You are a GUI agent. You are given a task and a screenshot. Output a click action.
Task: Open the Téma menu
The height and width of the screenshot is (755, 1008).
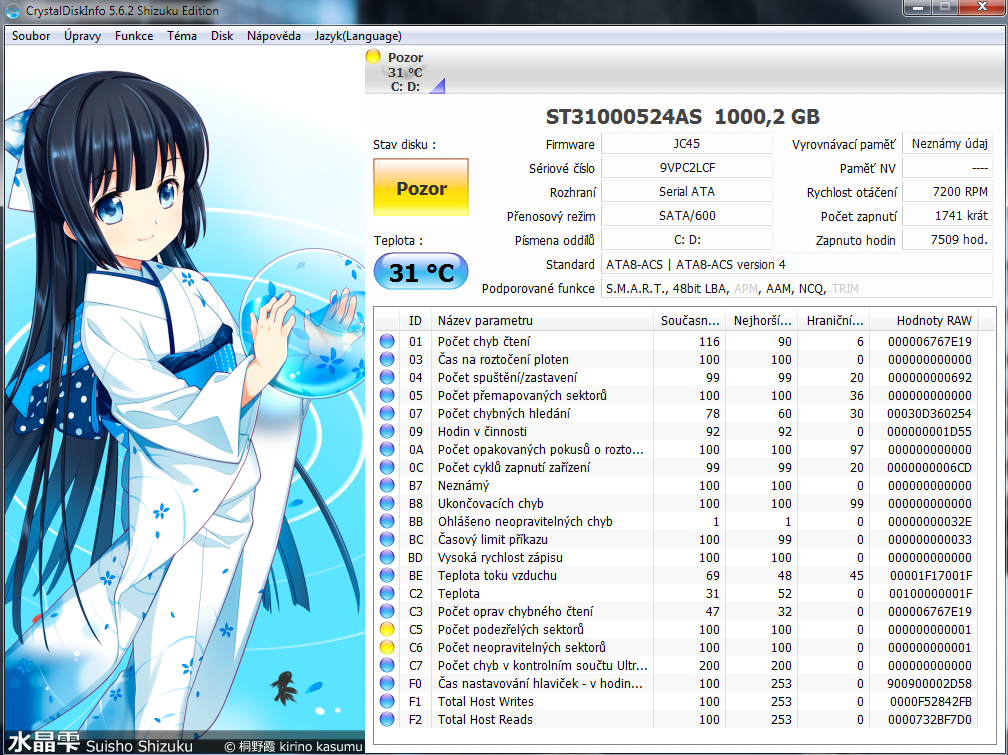pyautogui.click(x=182, y=36)
